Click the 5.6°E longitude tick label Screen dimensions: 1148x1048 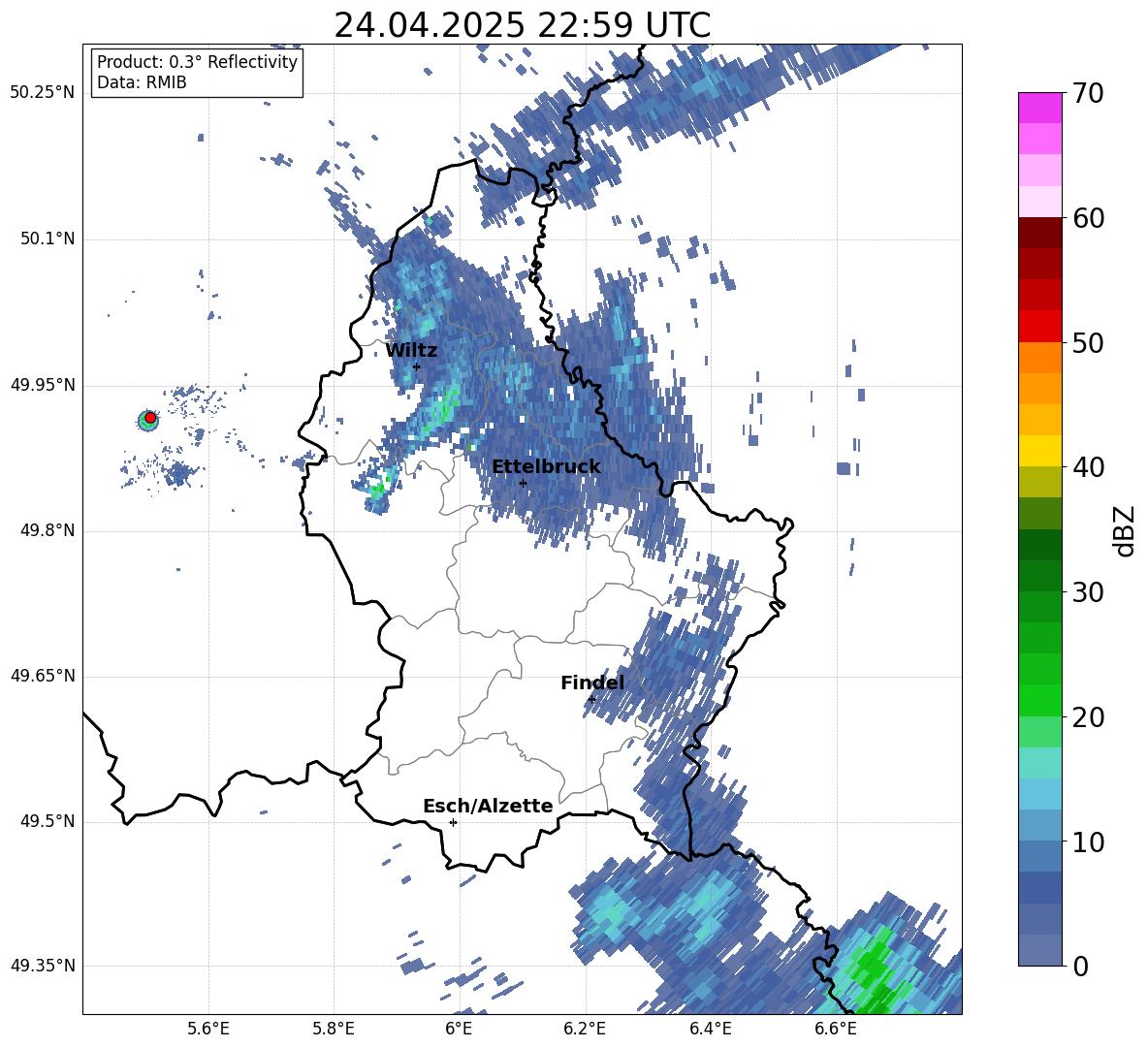[208, 1029]
